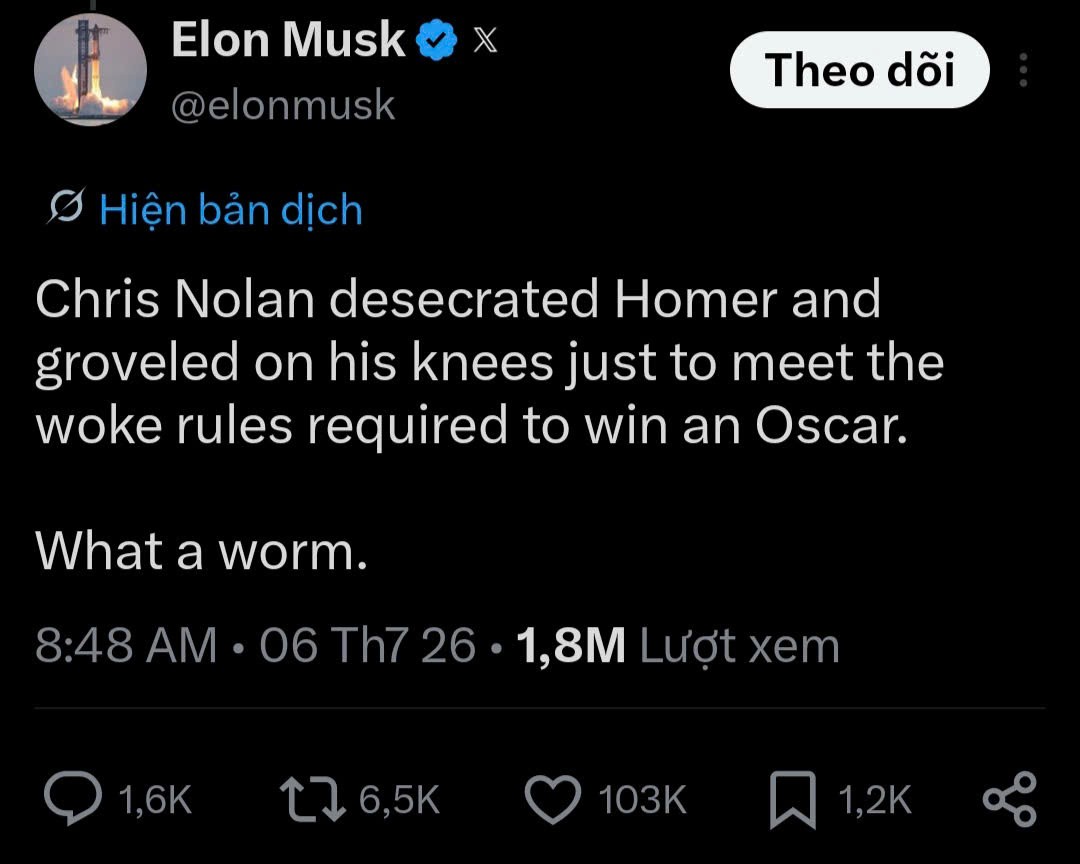The image size is (1080, 864).
Task: Open Elon Musk's rocket profile picture
Action: click(x=90, y=70)
